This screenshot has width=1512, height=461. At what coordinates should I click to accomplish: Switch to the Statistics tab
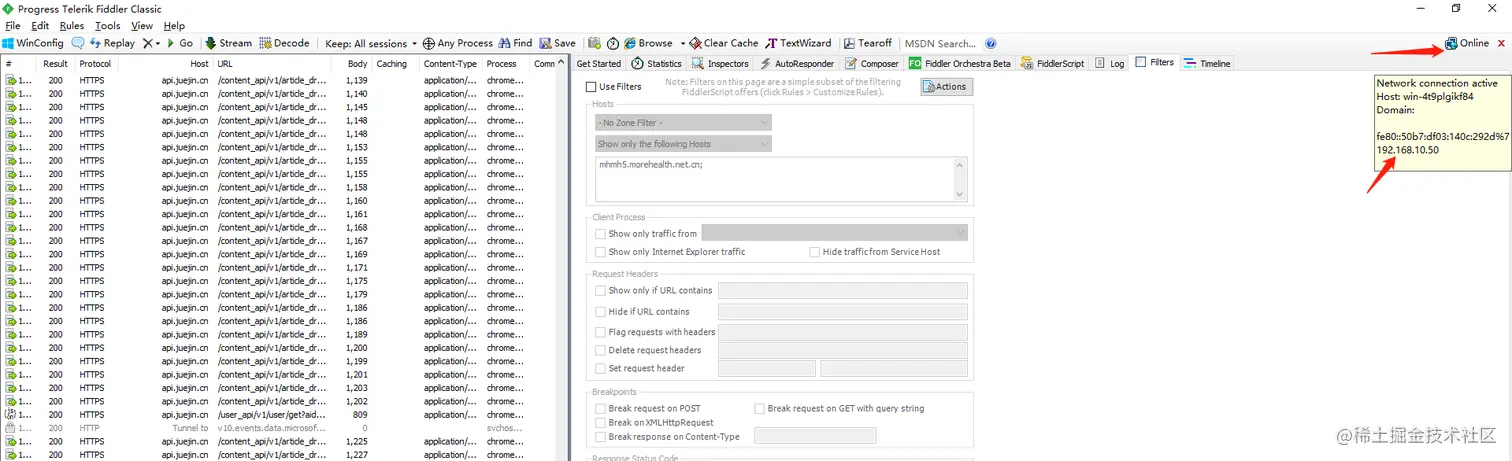[657, 63]
